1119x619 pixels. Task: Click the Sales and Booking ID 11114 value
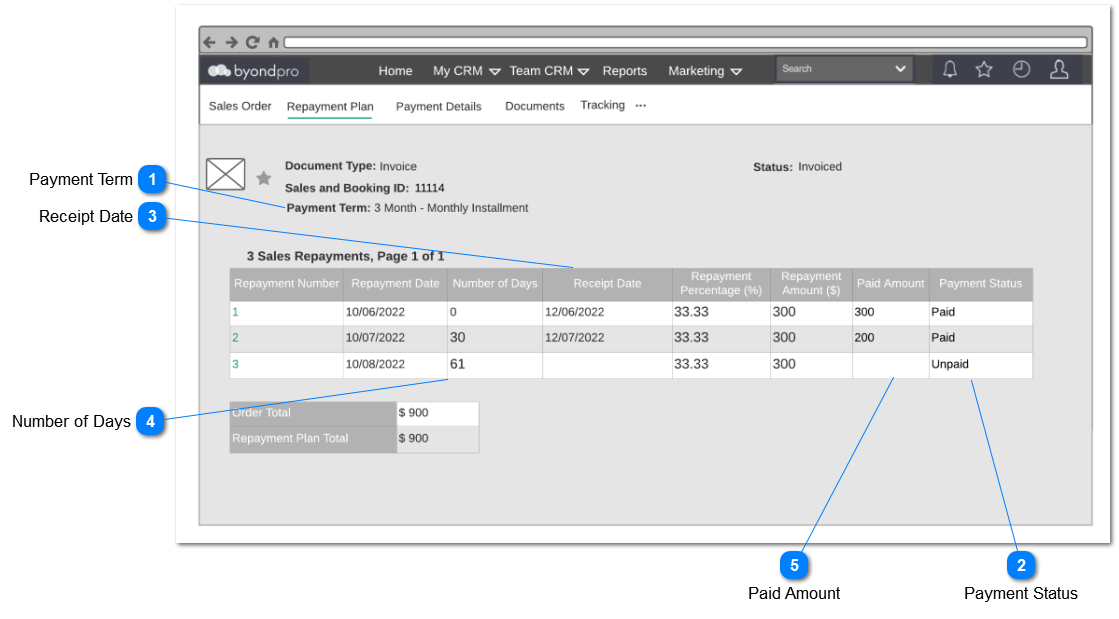tap(430, 188)
